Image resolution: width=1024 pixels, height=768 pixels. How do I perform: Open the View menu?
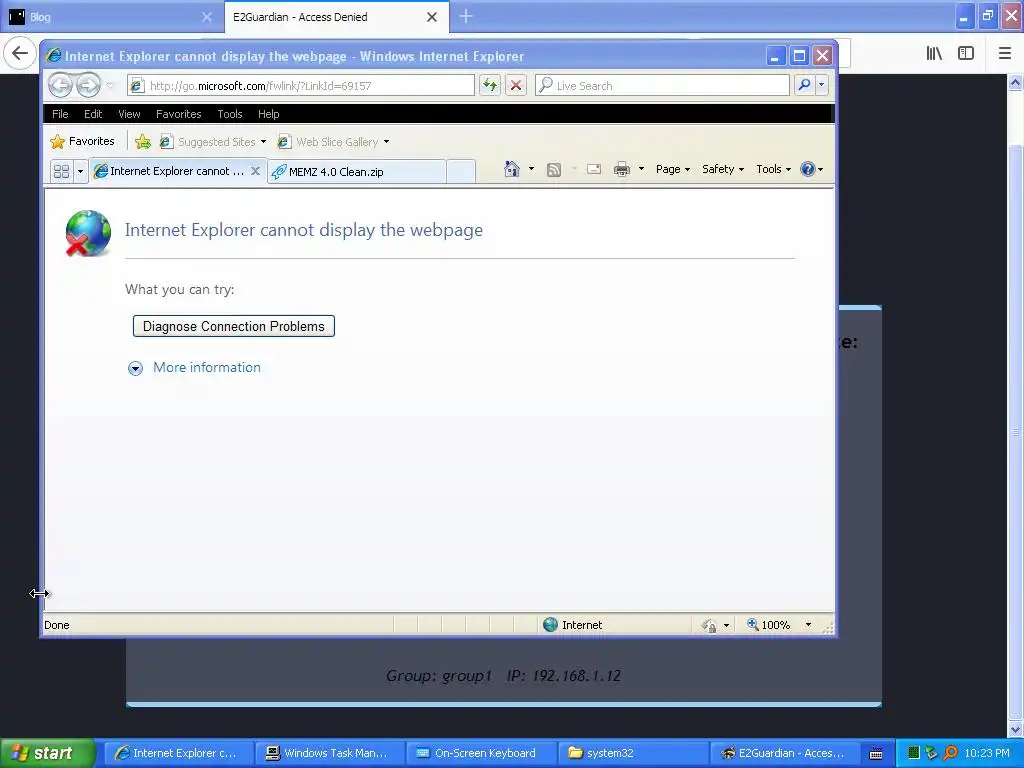pos(129,114)
